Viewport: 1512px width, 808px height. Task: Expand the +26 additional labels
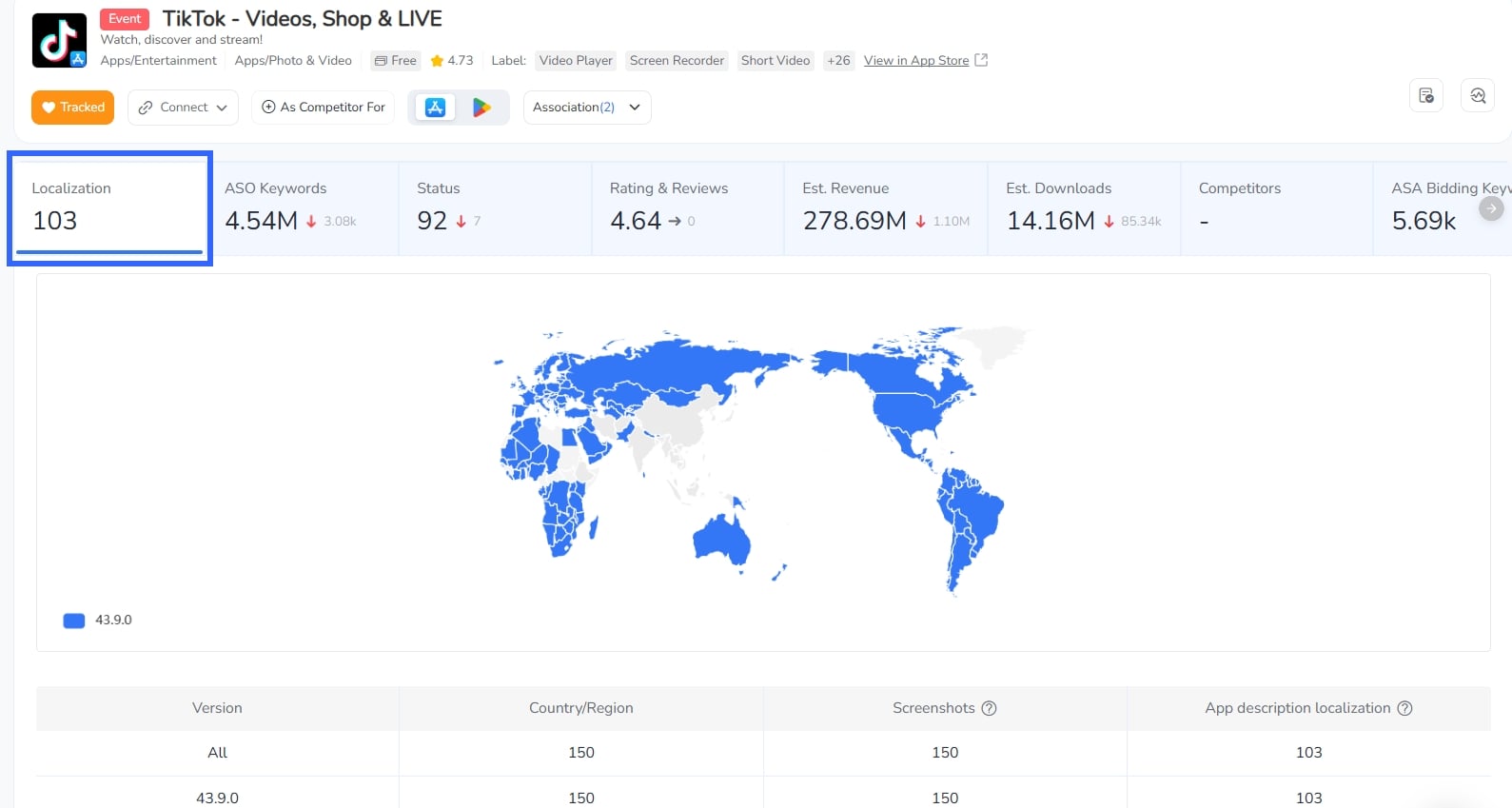point(838,60)
